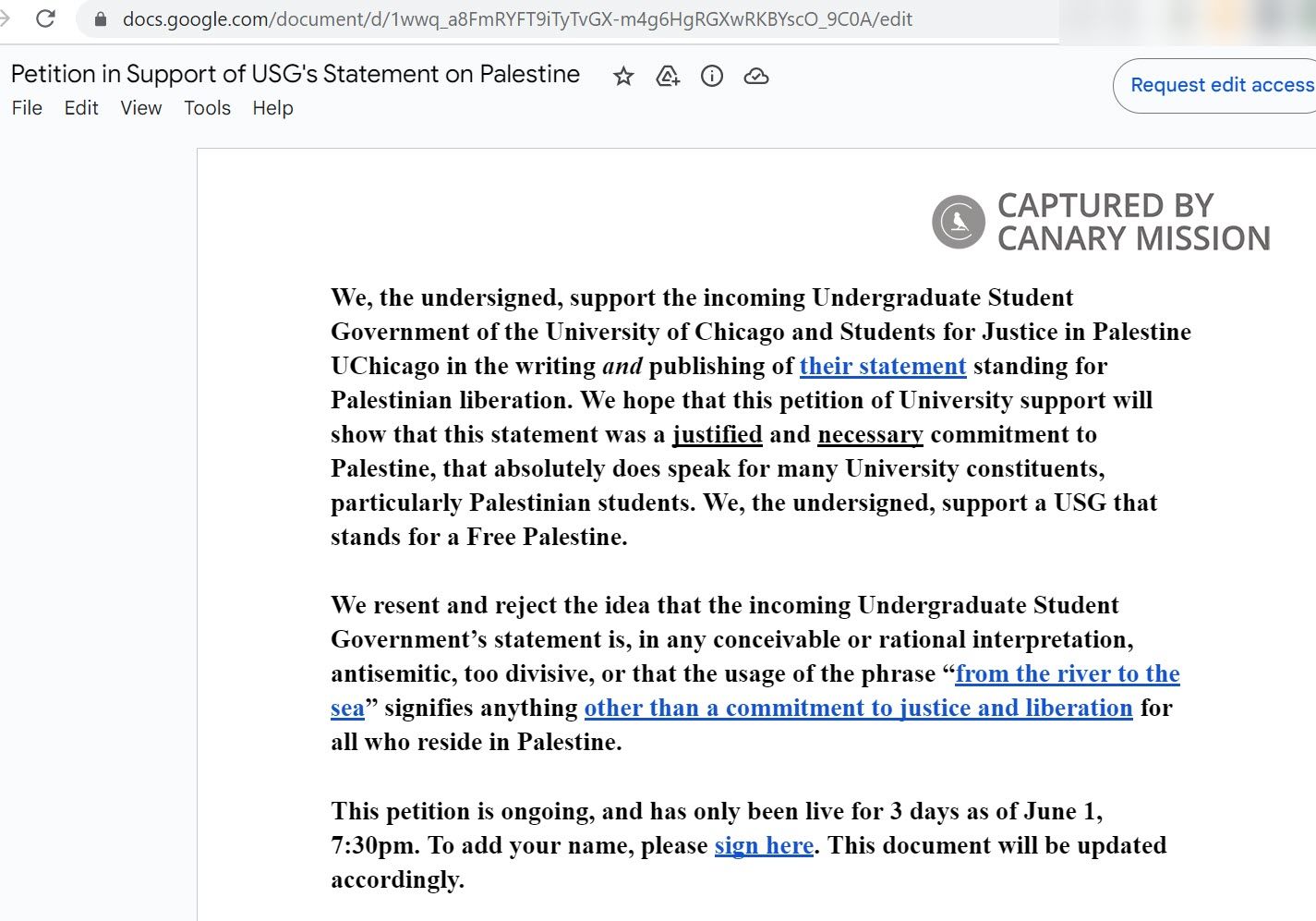Open the "from the river to the" link
The image size is (1316, 921).
[x=1068, y=674]
